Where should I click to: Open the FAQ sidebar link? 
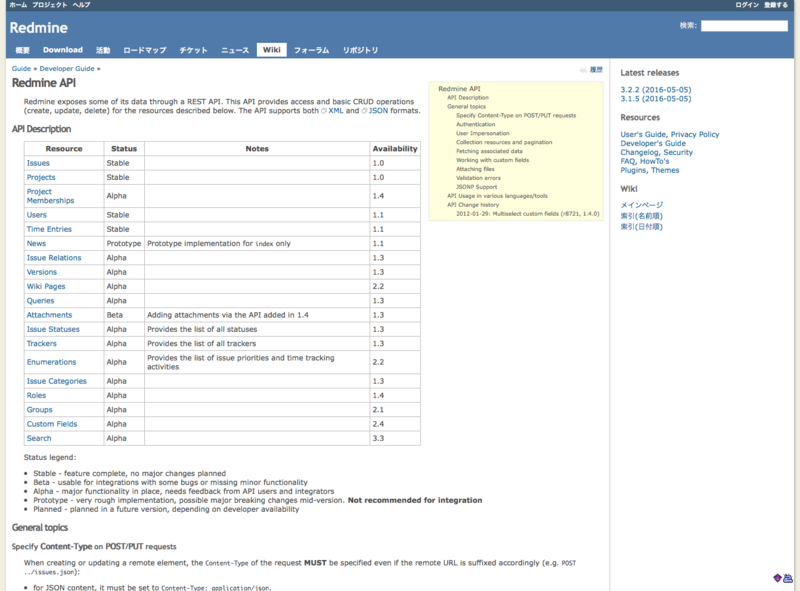pyautogui.click(x=628, y=161)
